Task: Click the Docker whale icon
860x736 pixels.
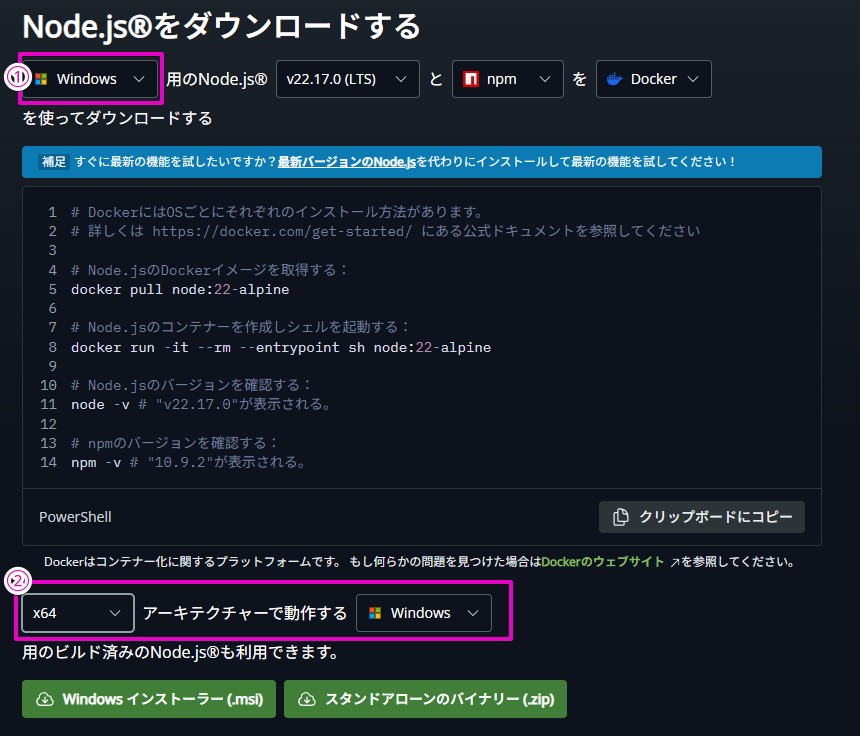Action: point(614,79)
